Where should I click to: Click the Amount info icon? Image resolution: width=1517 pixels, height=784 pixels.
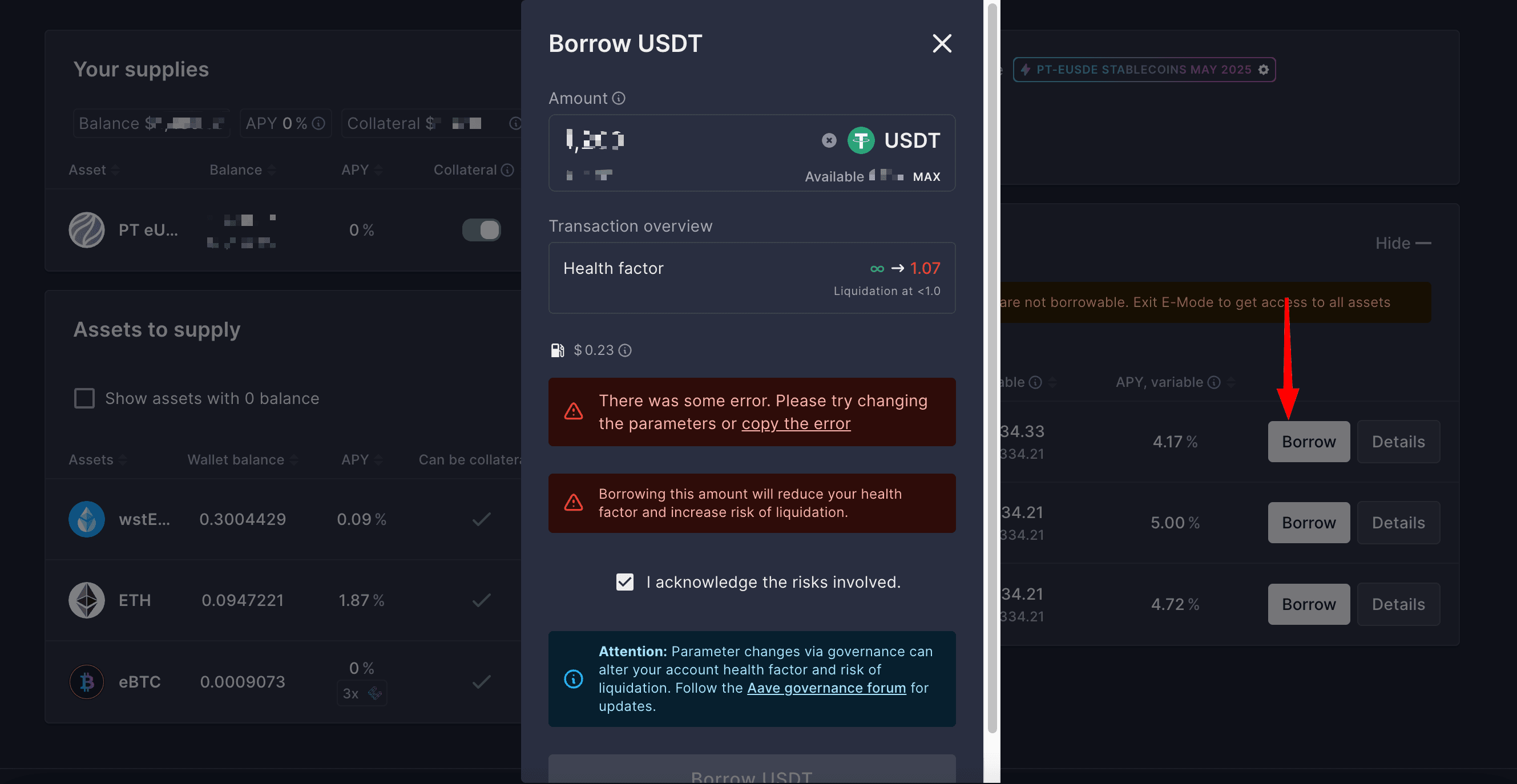click(618, 98)
